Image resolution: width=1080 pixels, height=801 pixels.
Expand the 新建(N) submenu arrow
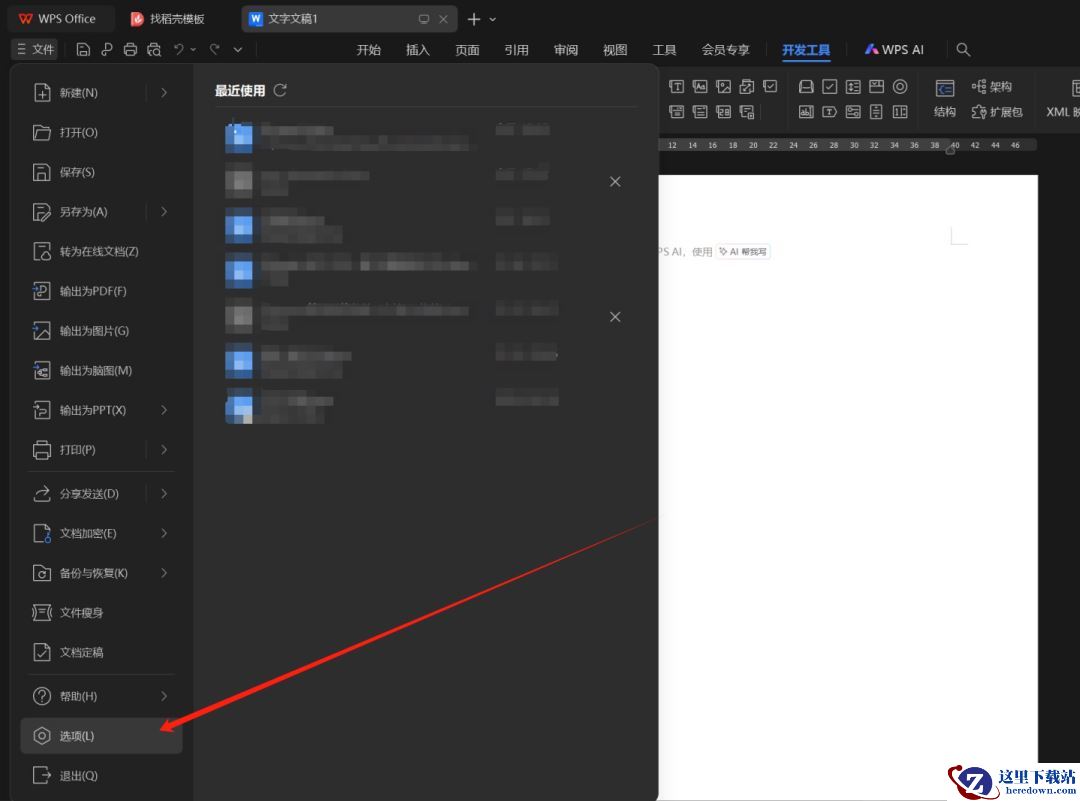coord(164,92)
